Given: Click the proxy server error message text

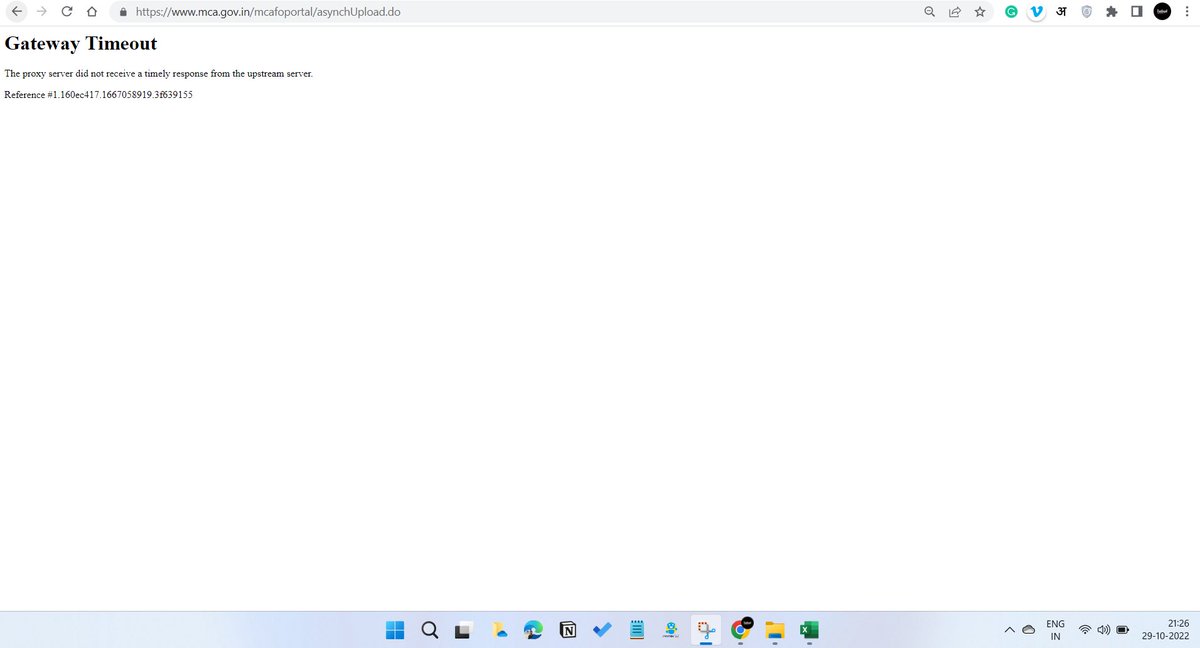Looking at the screenshot, I should click(159, 74).
